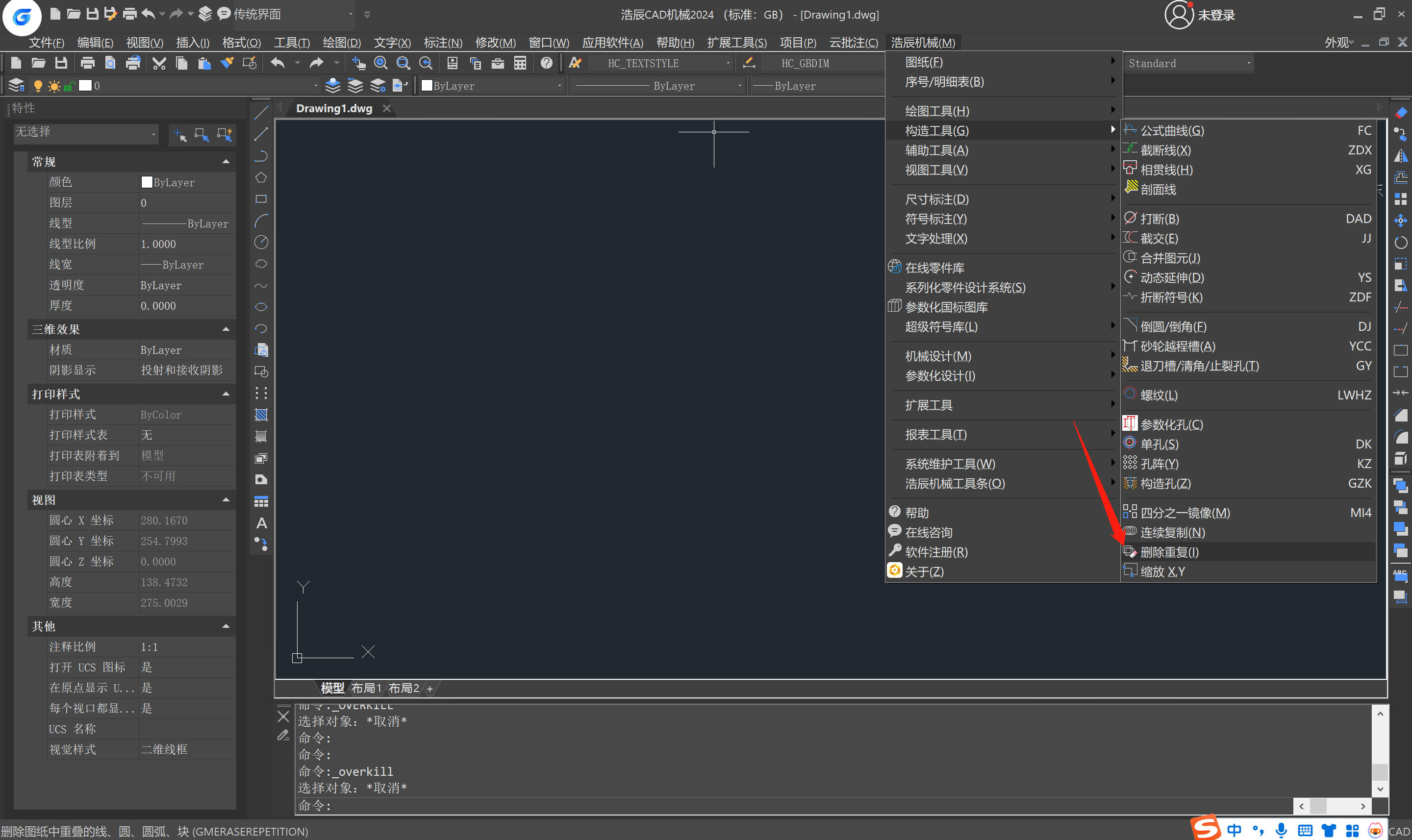
Task: Collapse the 常规 properties section
Action: tap(226, 162)
